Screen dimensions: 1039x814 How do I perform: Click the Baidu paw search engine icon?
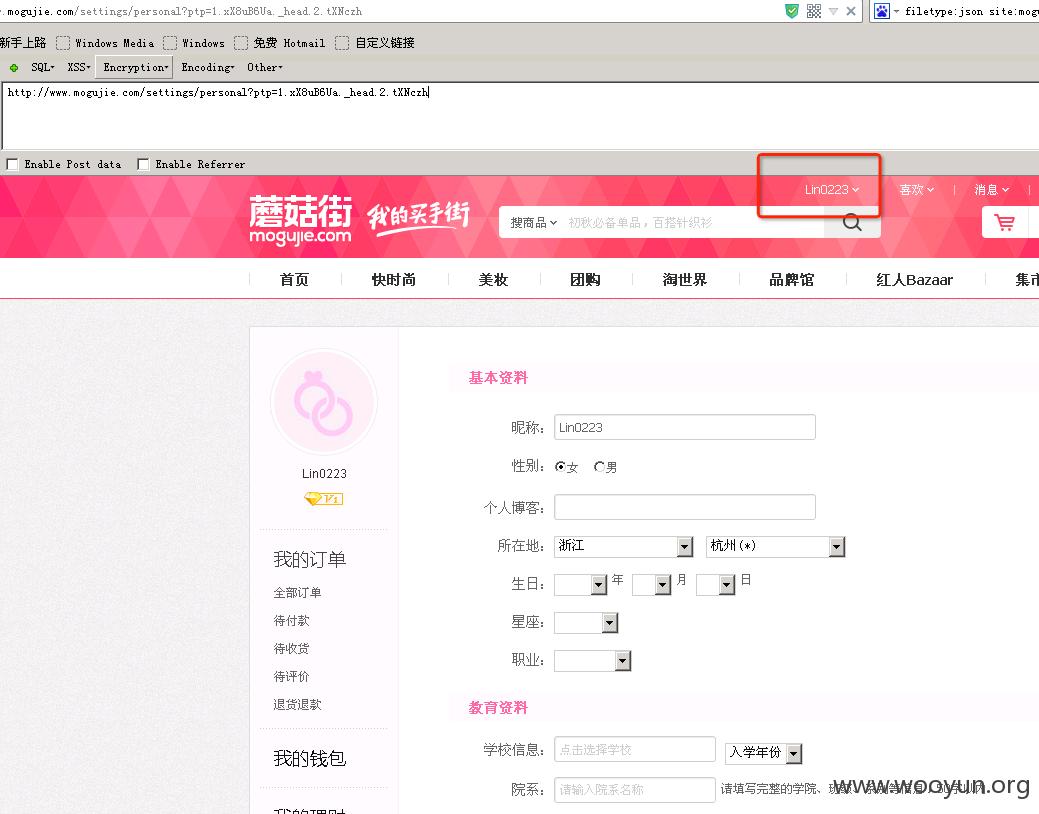click(x=881, y=11)
